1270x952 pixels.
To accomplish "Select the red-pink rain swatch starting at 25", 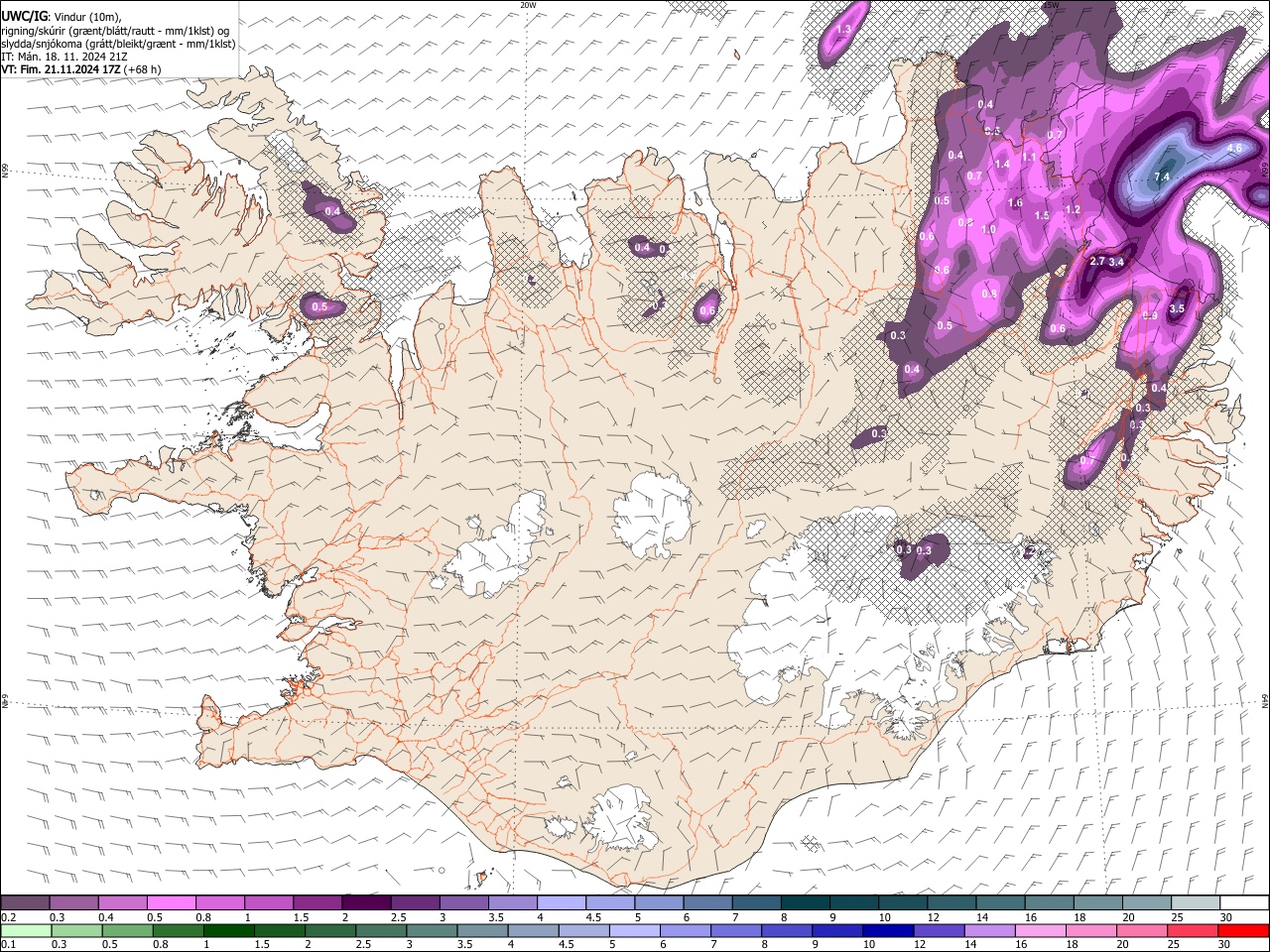I will (x=1193, y=931).
